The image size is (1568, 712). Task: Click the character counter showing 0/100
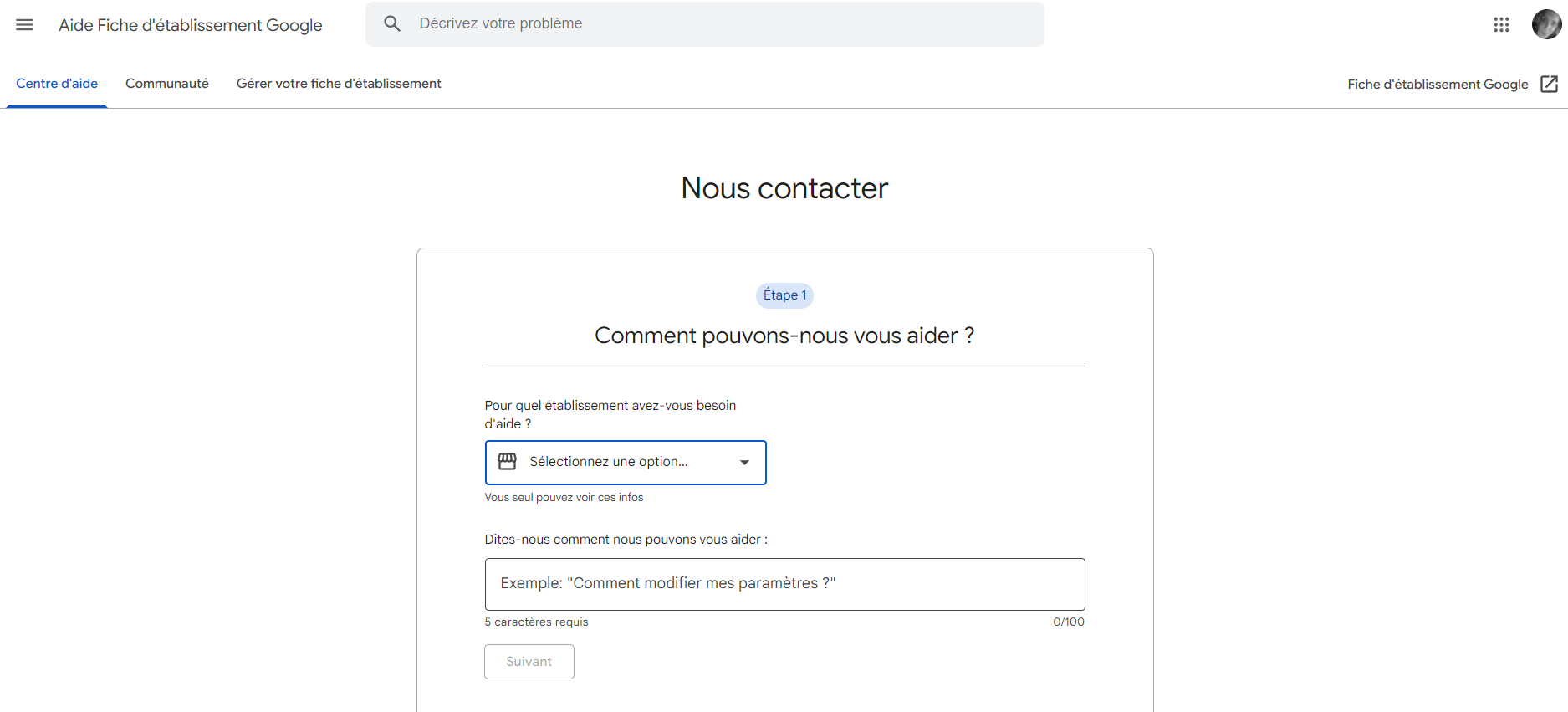pyautogui.click(x=1069, y=622)
